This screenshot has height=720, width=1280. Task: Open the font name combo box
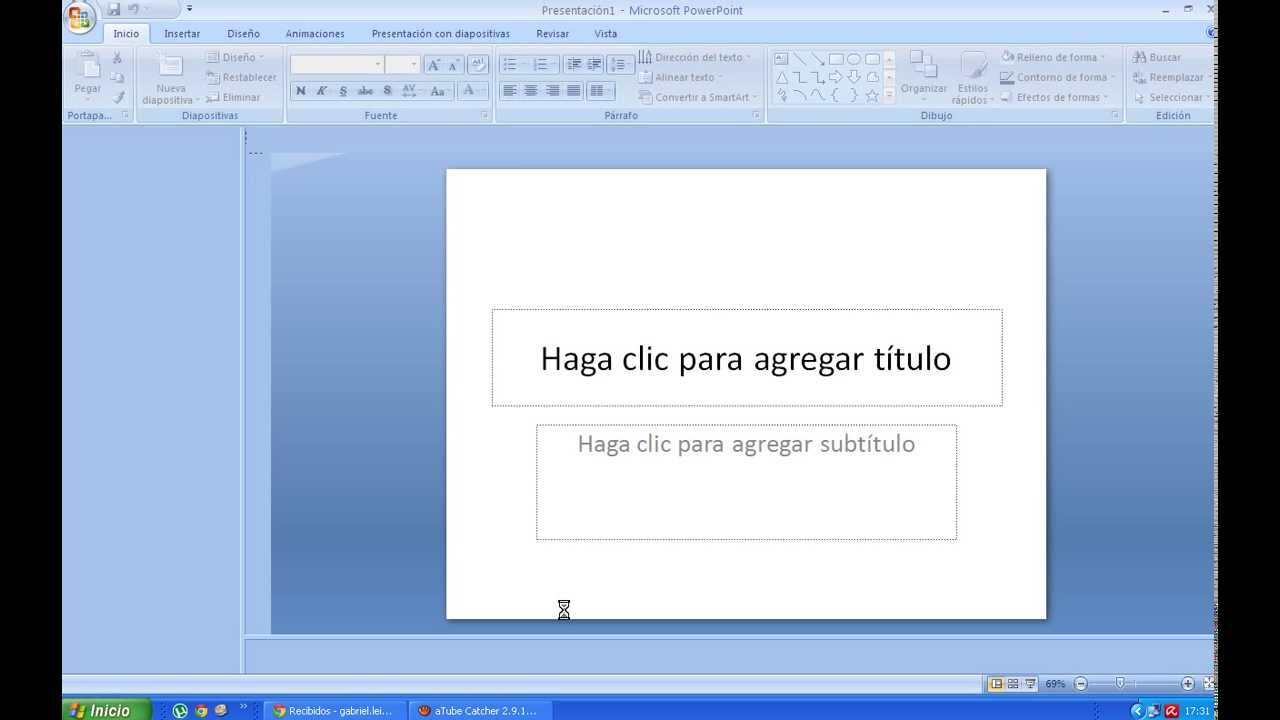click(x=337, y=64)
